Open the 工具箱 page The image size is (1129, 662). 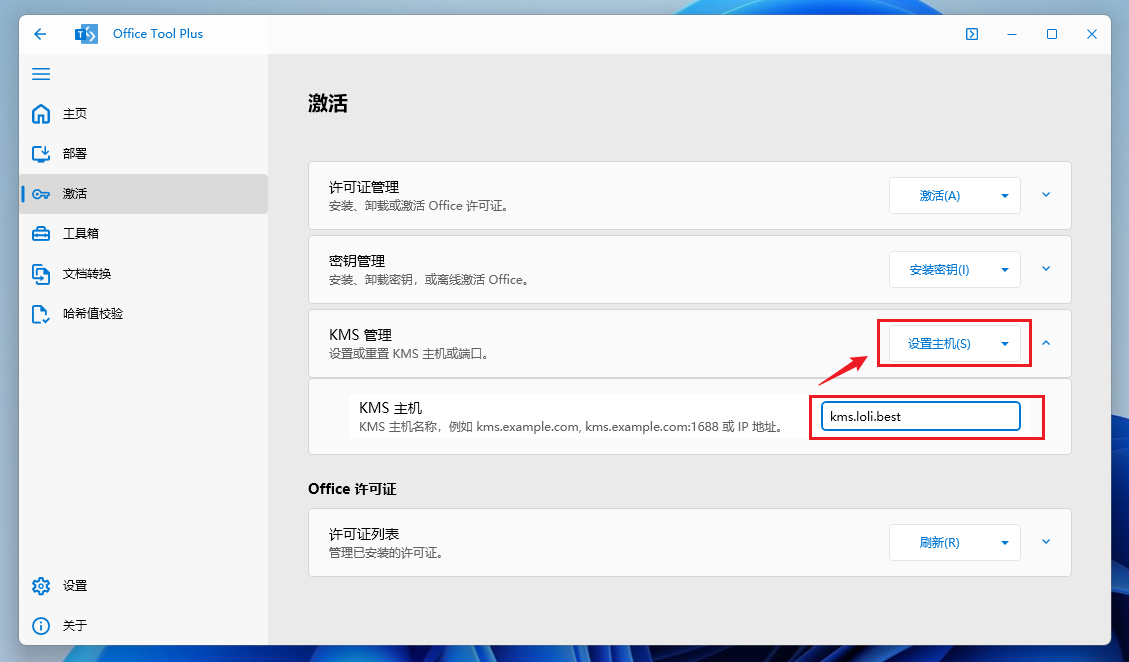point(143,233)
